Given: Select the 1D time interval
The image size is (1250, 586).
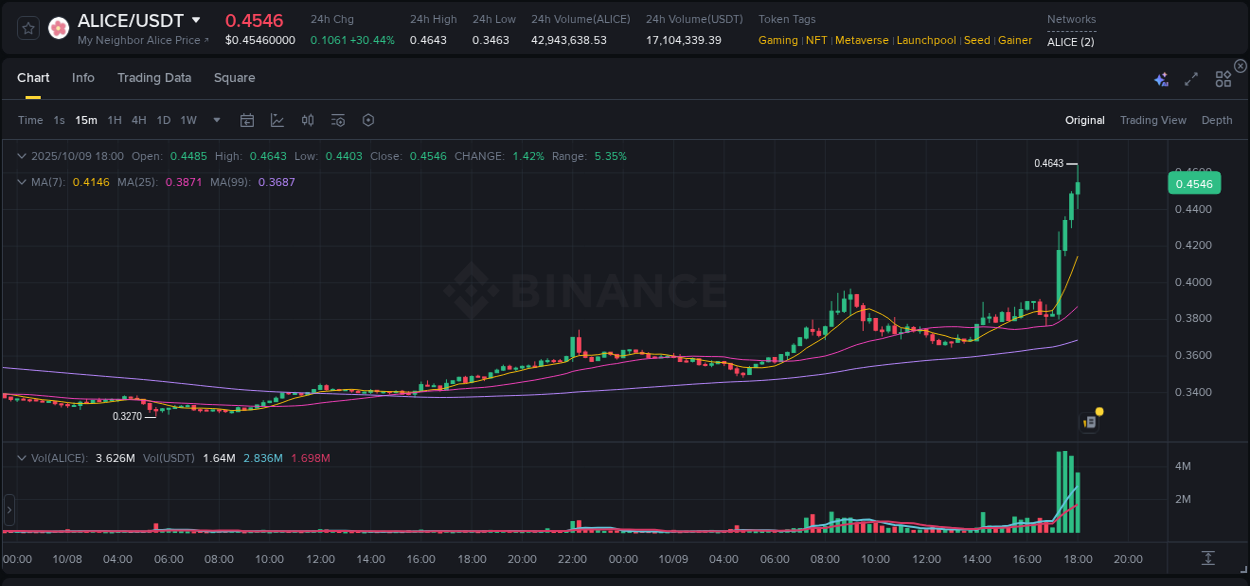Looking at the screenshot, I should point(163,120).
